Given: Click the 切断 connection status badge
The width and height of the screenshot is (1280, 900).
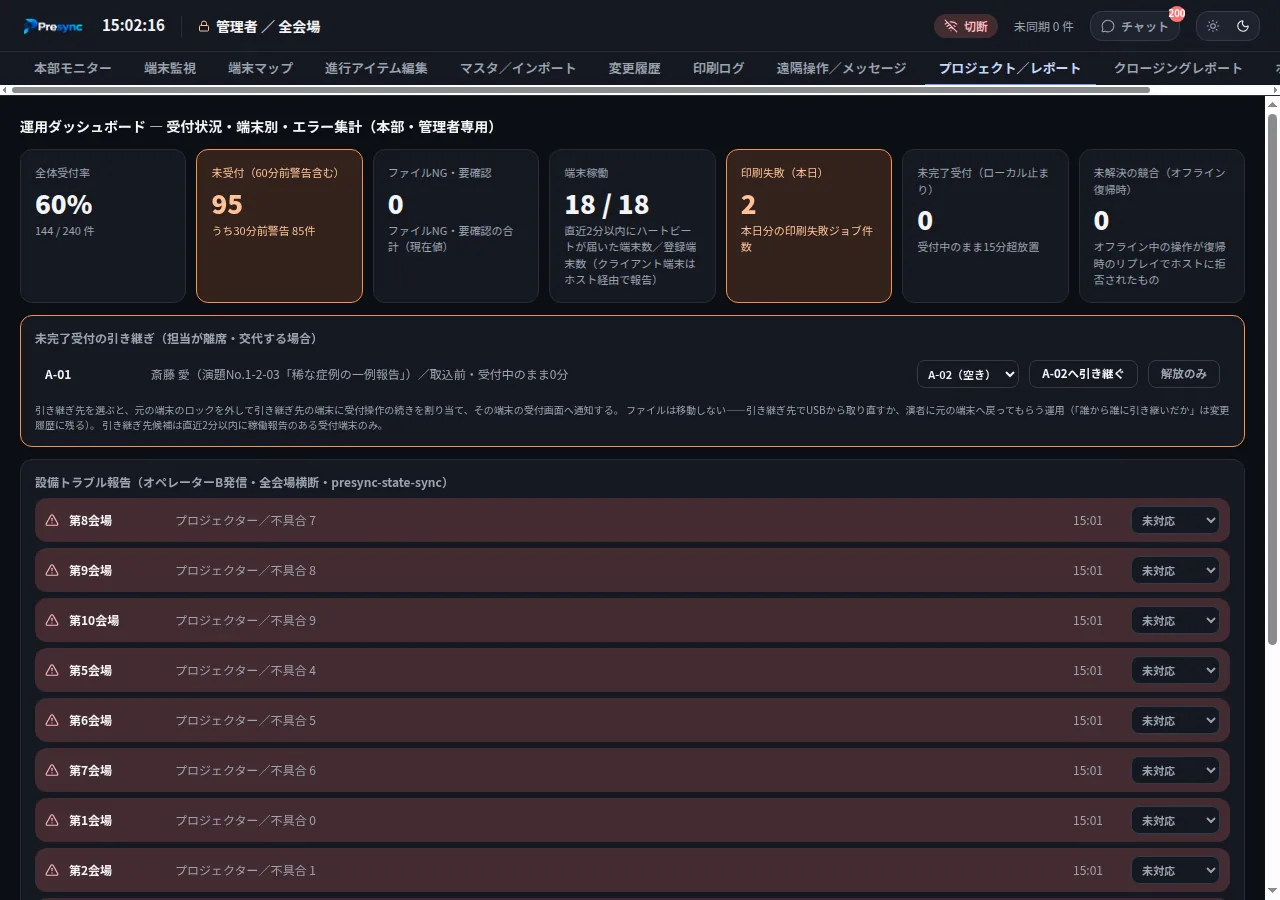Looking at the screenshot, I should (966, 26).
